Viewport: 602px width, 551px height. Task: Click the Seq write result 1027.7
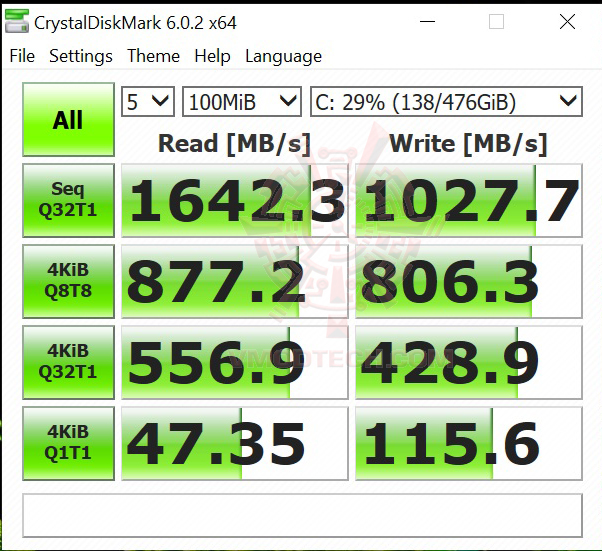pos(469,200)
